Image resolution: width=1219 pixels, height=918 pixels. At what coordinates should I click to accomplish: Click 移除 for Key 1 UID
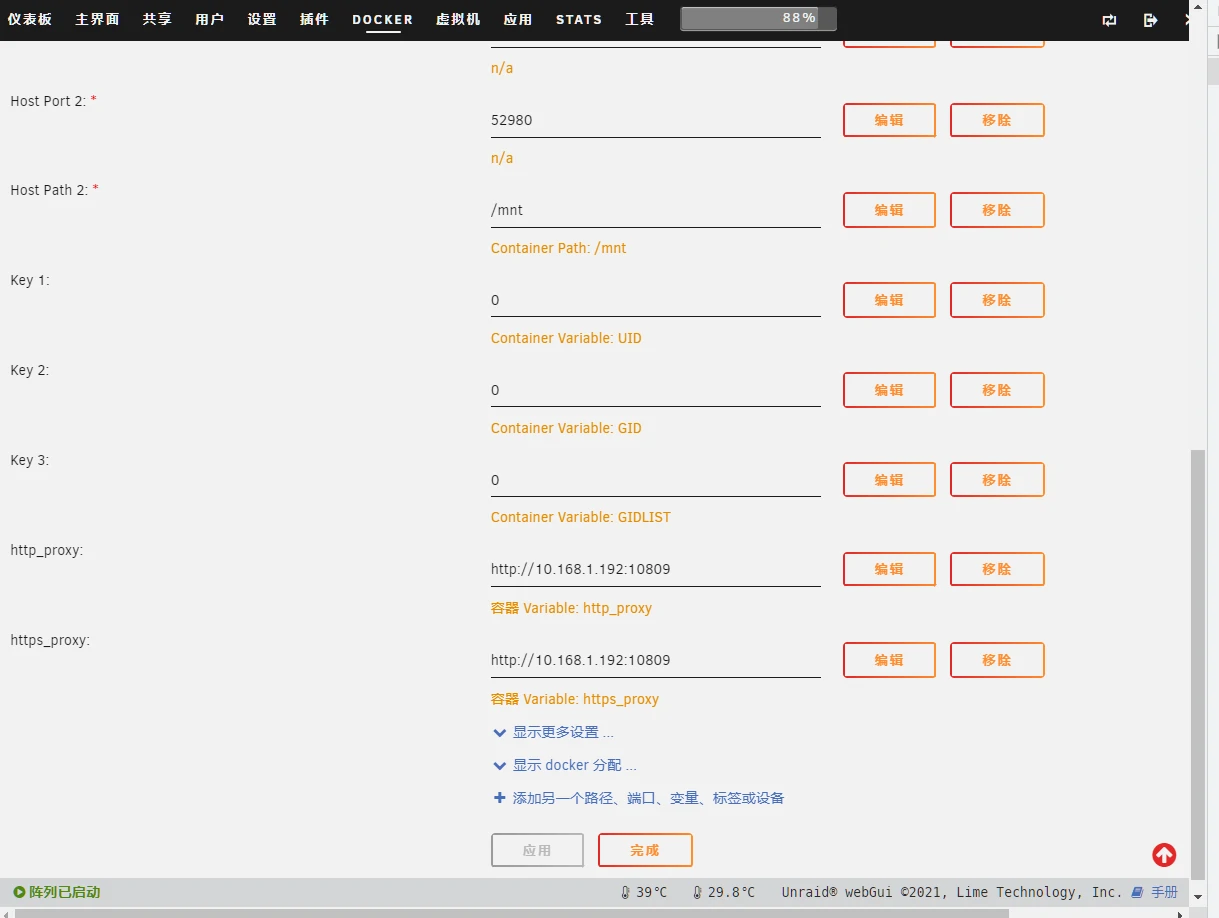tap(996, 300)
